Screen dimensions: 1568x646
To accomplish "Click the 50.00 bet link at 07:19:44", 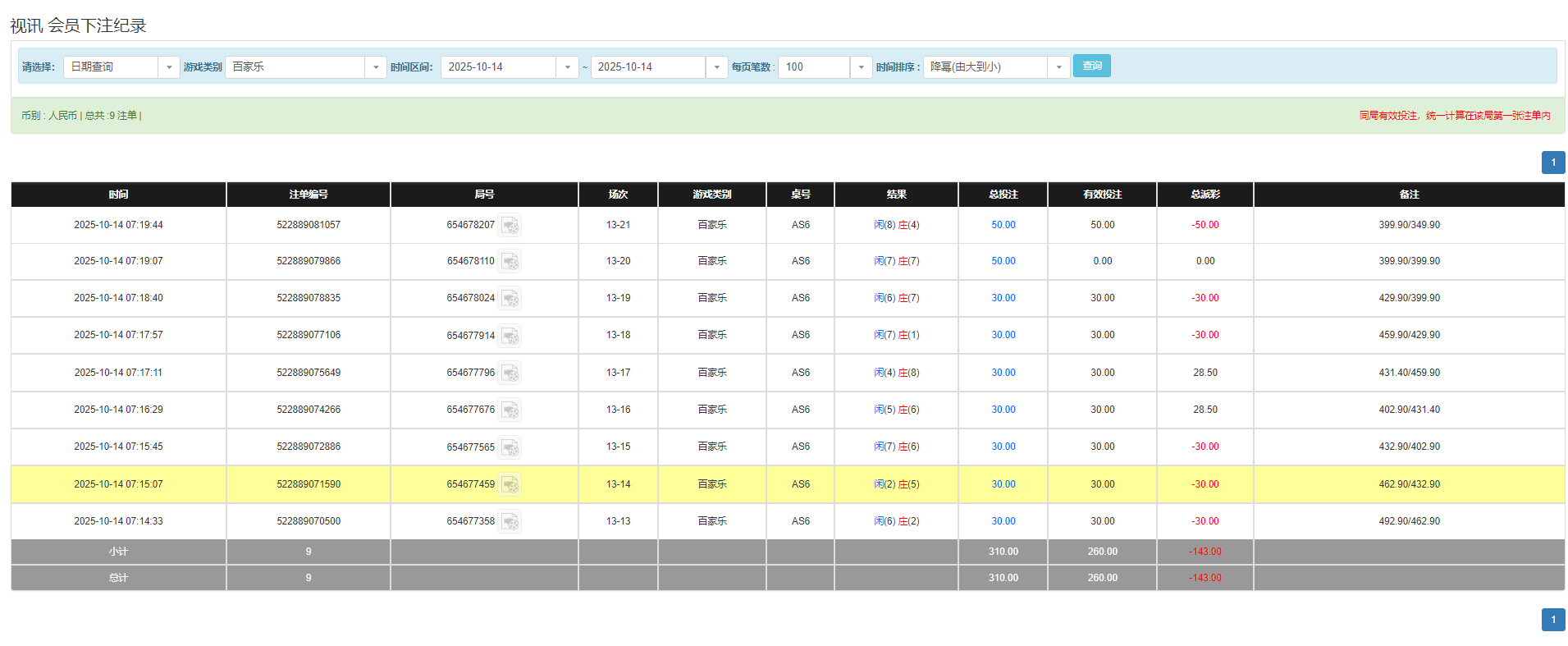I will [x=1003, y=225].
